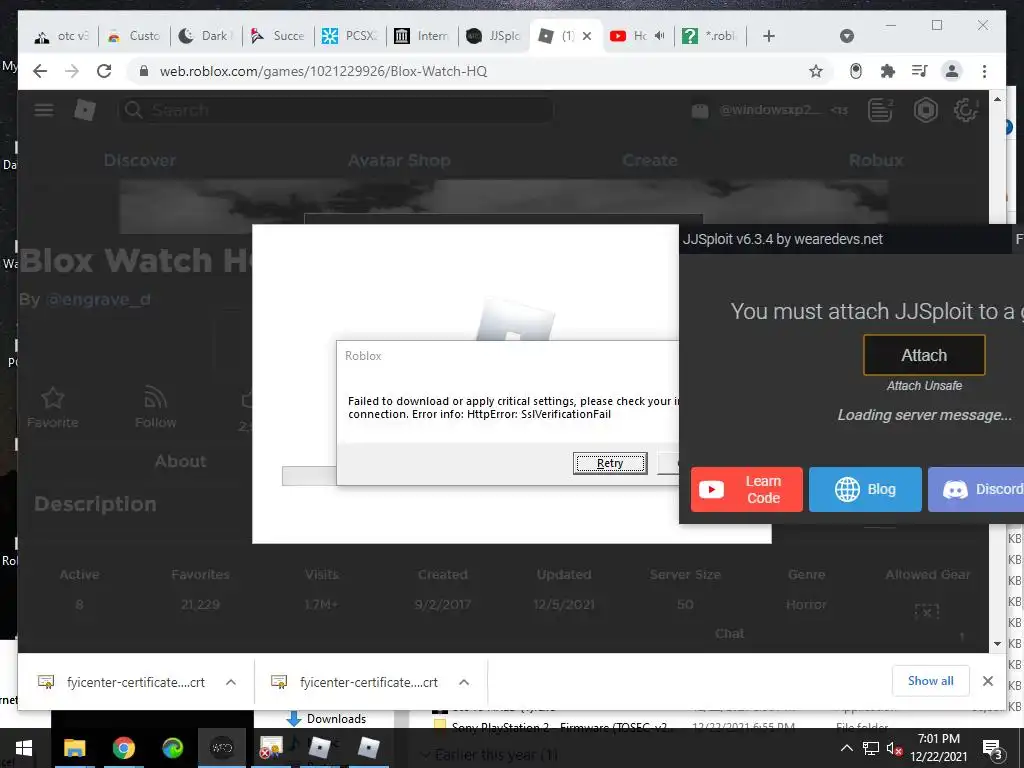This screenshot has height=768, width=1024.
Task: Click the Roblox logo home icon
Action: 85,110
